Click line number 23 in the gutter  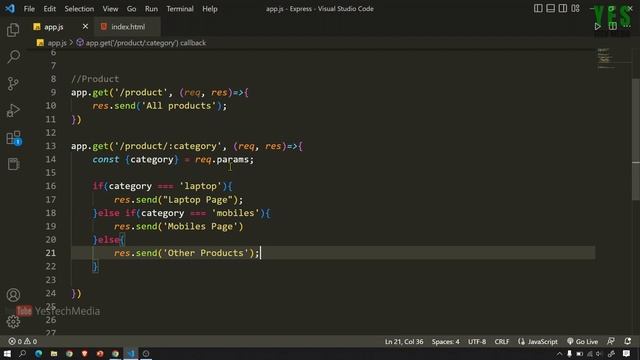pyautogui.click(x=51, y=280)
